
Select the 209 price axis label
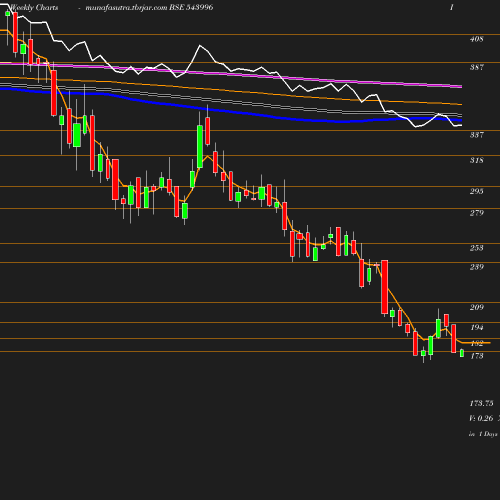(476, 307)
